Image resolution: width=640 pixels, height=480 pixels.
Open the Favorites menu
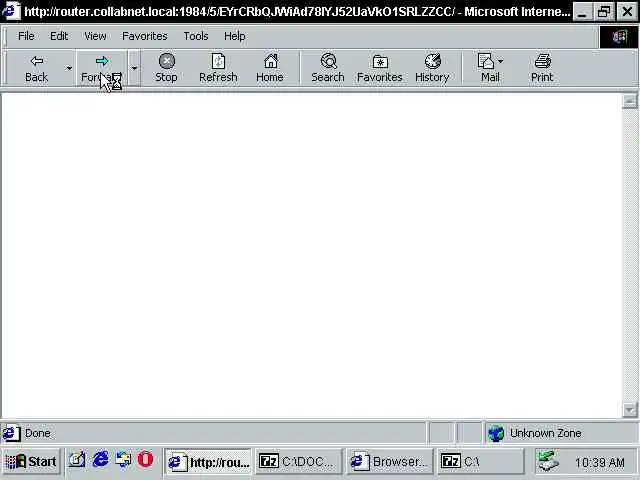click(145, 36)
